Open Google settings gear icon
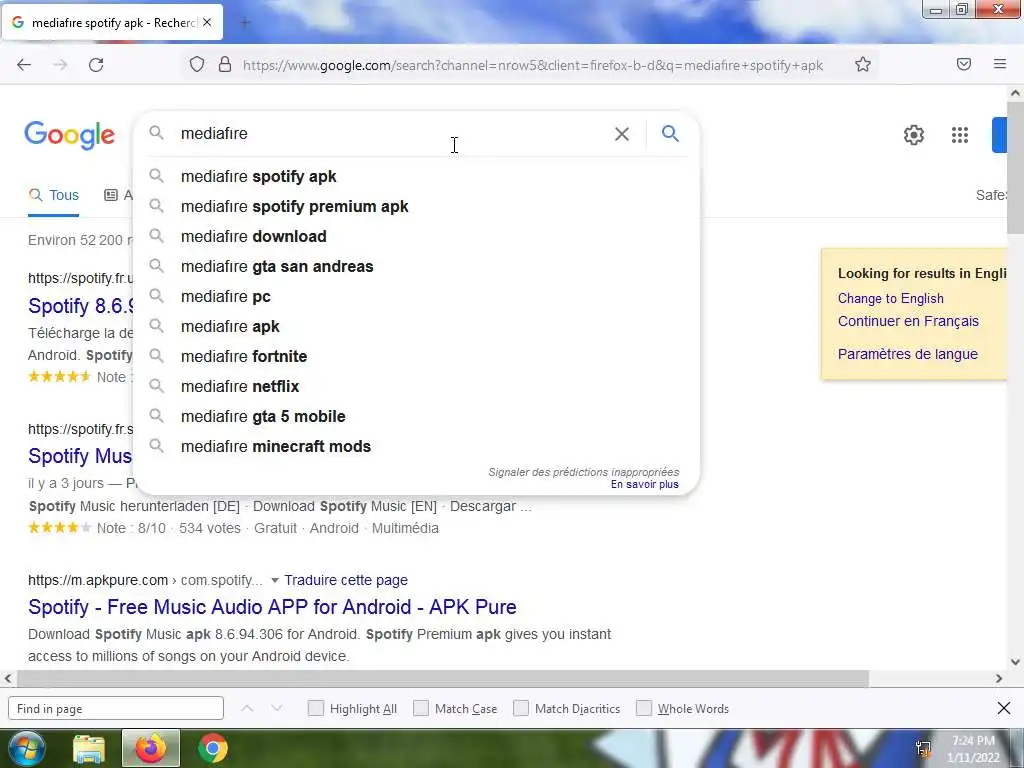Image resolution: width=1024 pixels, height=768 pixels. coord(914,135)
